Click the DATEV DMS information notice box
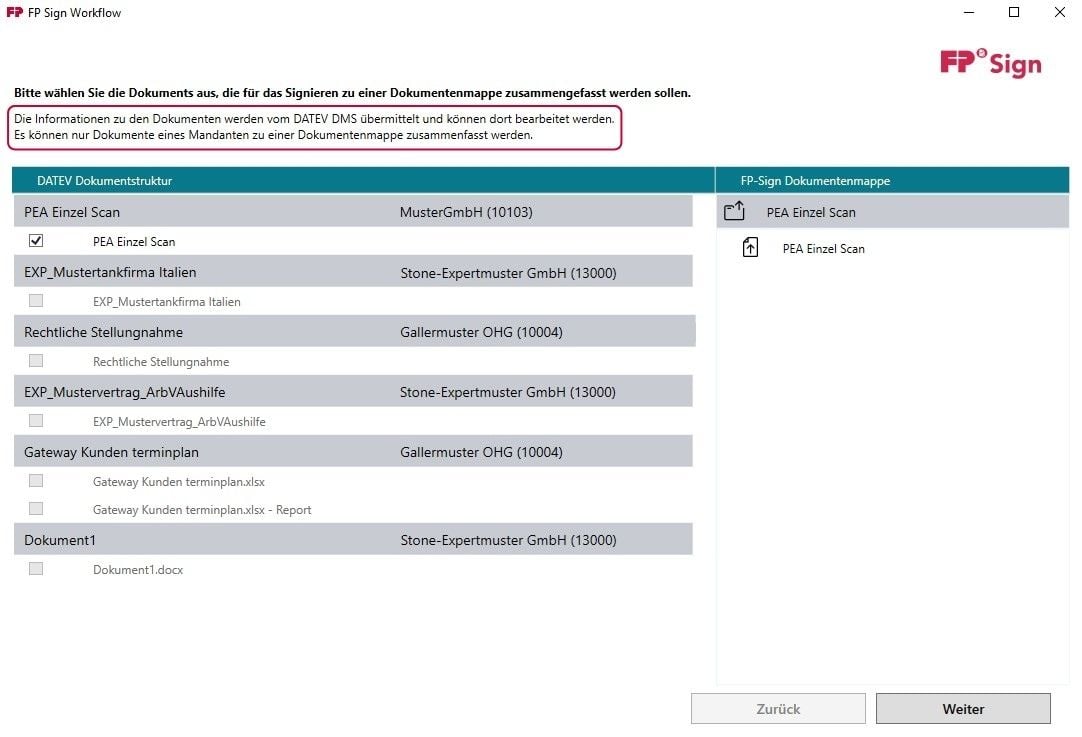The height and width of the screenshot is (737, 1082). (315, 127)
